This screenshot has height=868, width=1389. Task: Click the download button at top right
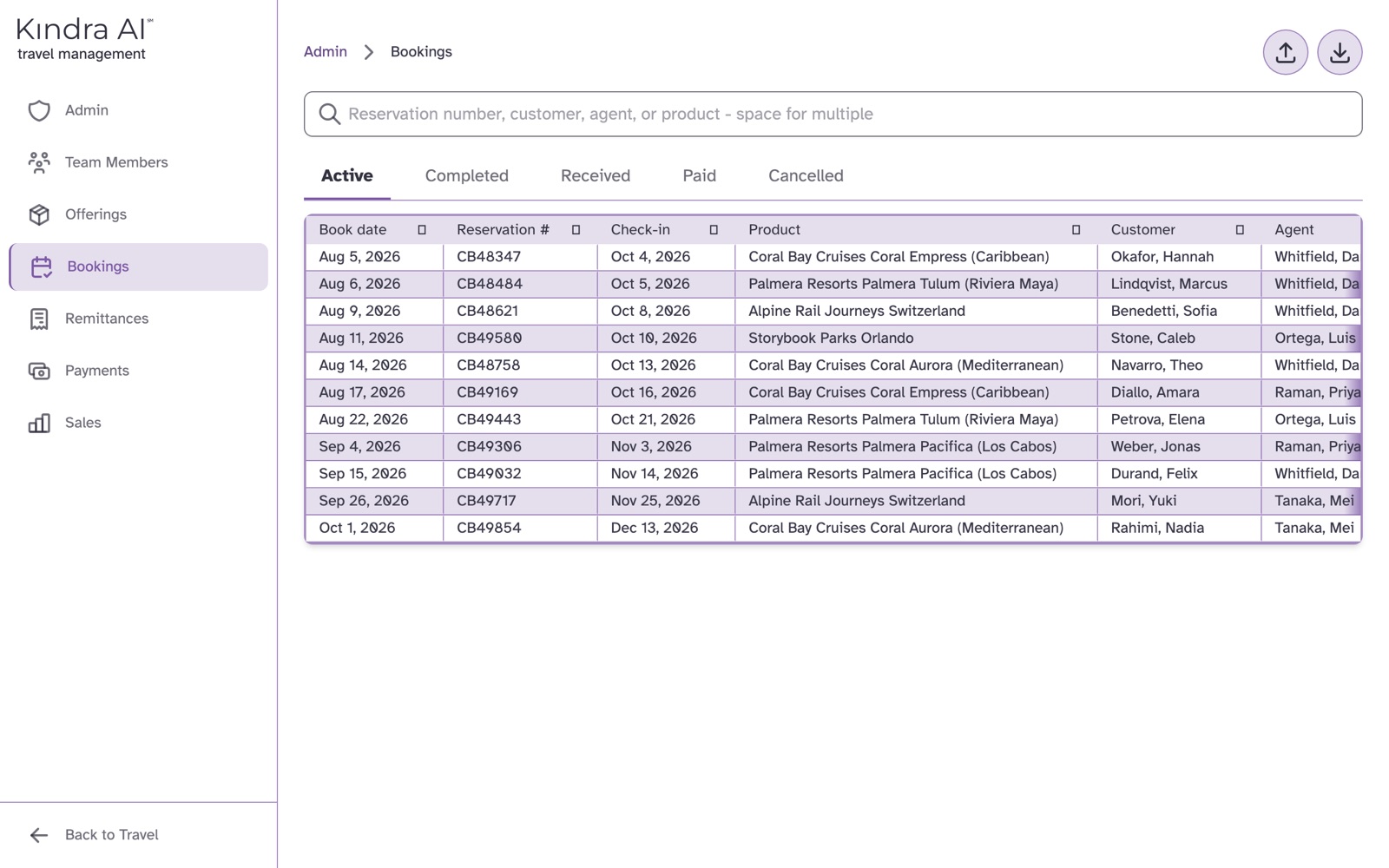(1340, 52)
